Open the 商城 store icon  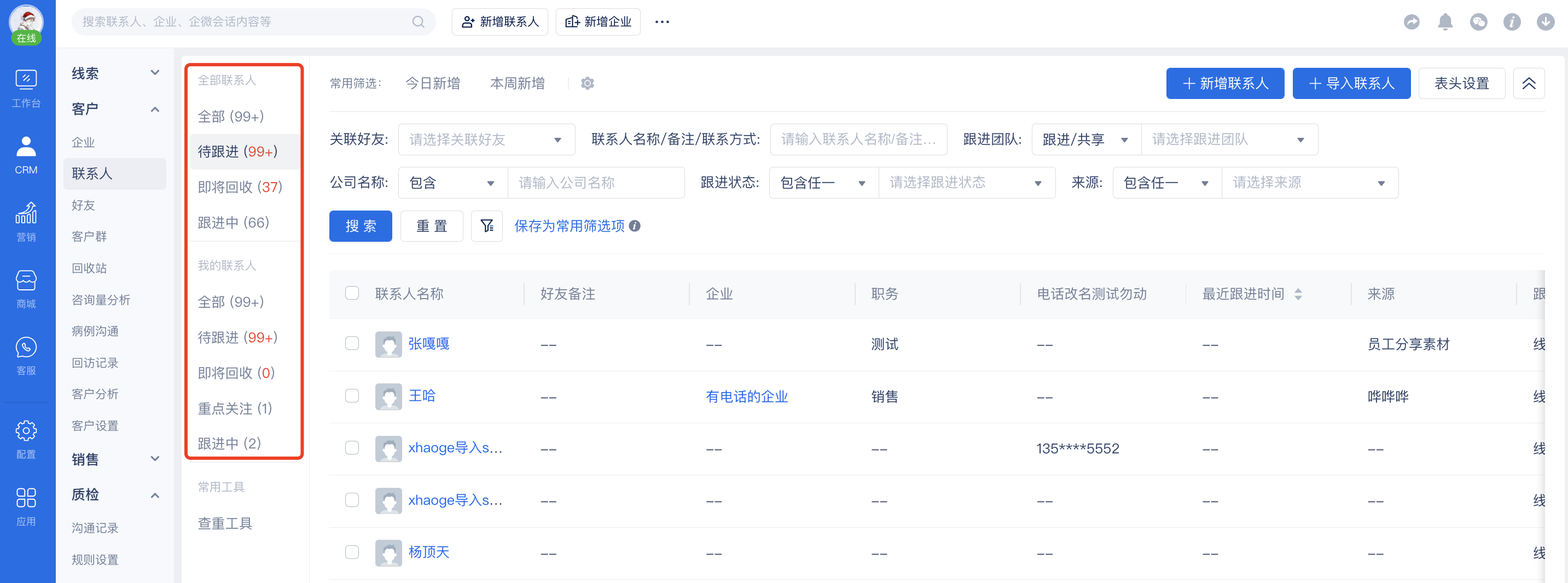[26, 289]
